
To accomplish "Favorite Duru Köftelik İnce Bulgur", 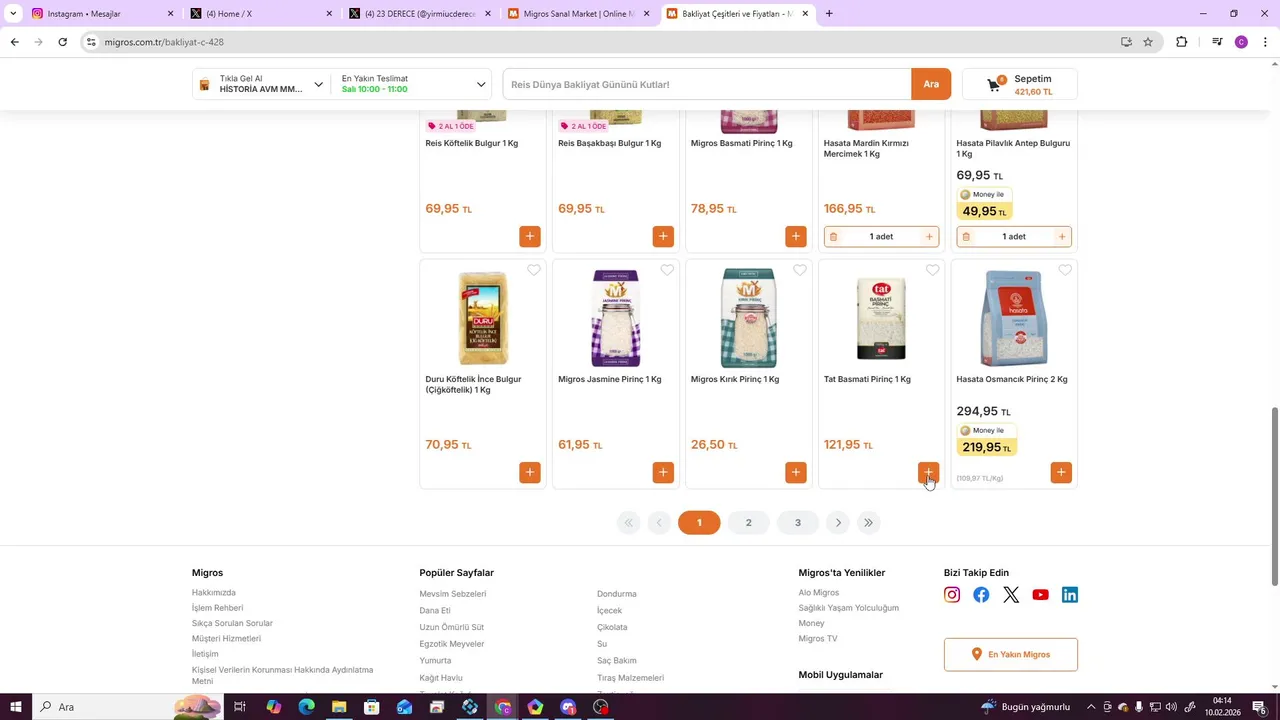I will click(x=534, y=270).
